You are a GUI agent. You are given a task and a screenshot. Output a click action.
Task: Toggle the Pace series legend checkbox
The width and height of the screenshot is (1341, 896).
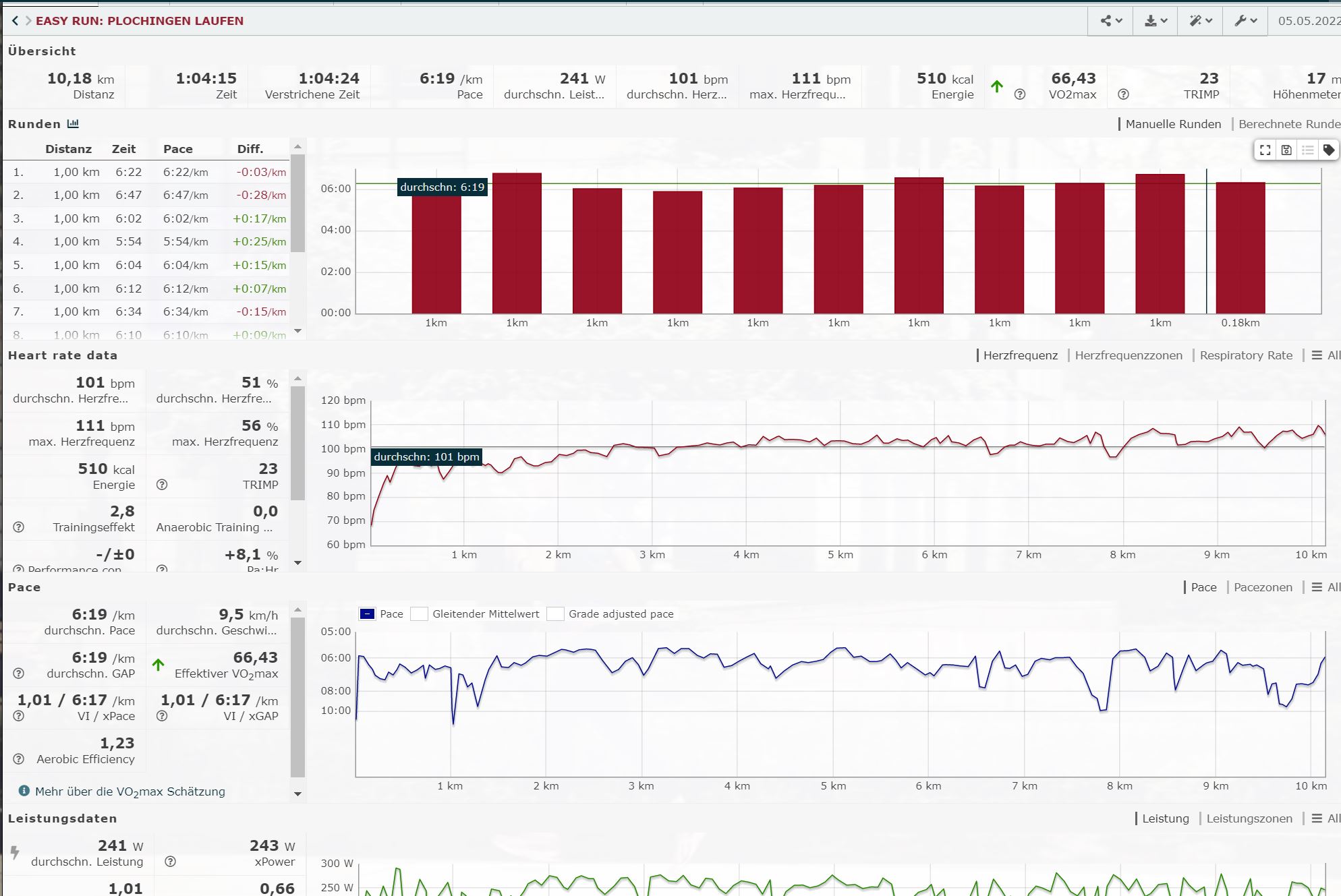coord(368,614)
